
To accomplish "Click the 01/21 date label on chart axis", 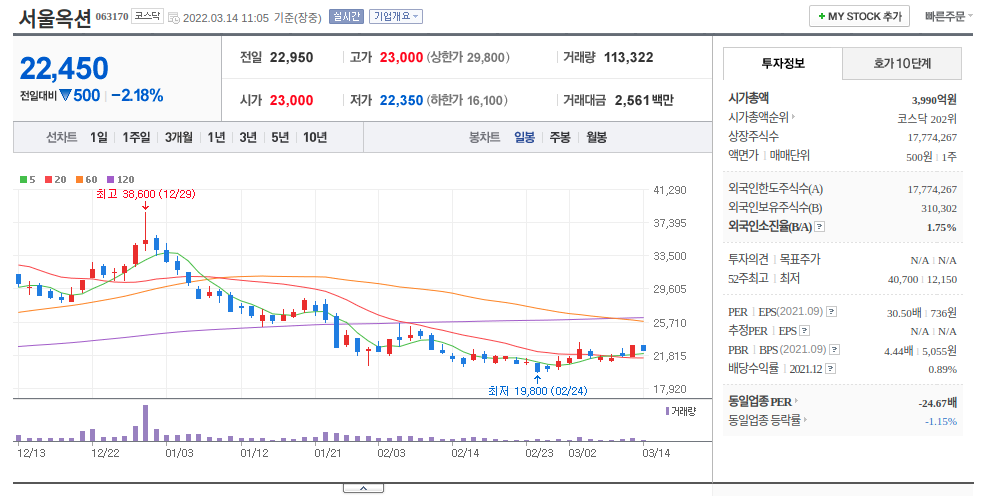I will pos(328,453).
